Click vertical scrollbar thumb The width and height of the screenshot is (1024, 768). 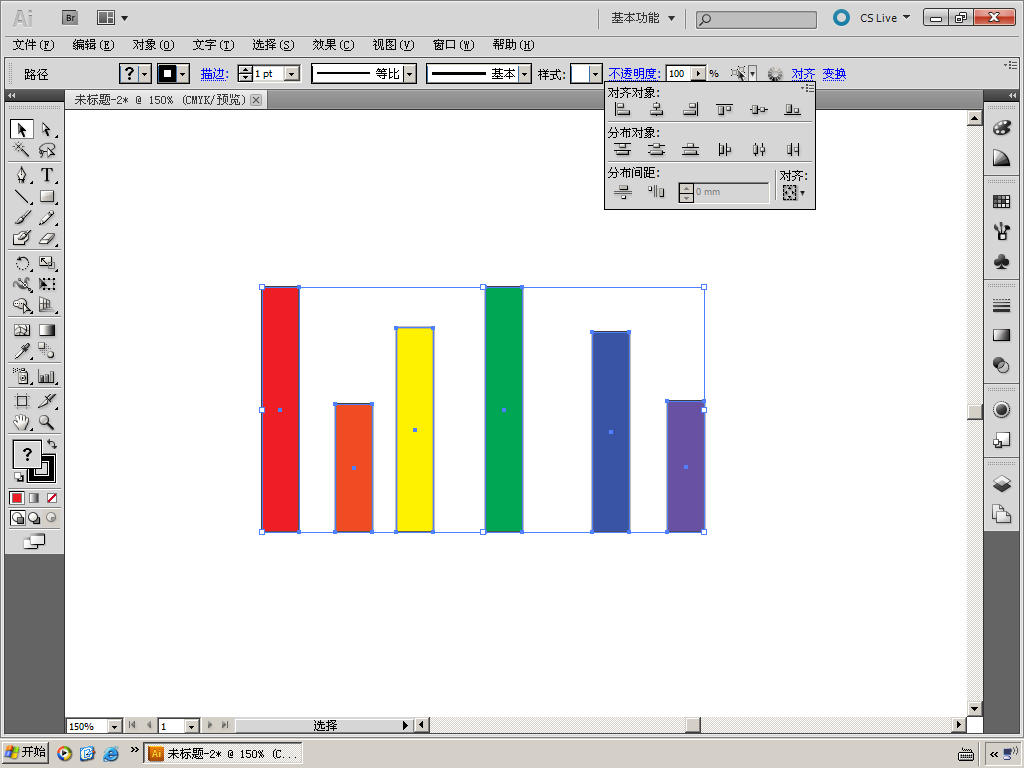[974, 411]
